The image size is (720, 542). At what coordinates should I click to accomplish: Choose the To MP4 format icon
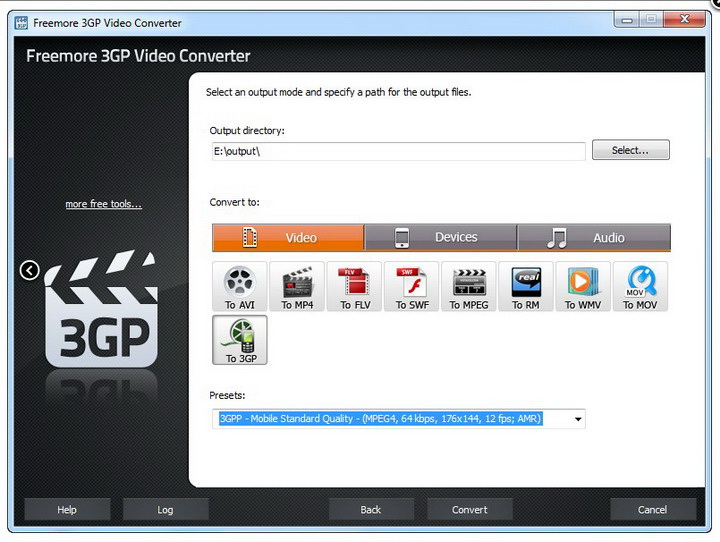pos(297,287)
